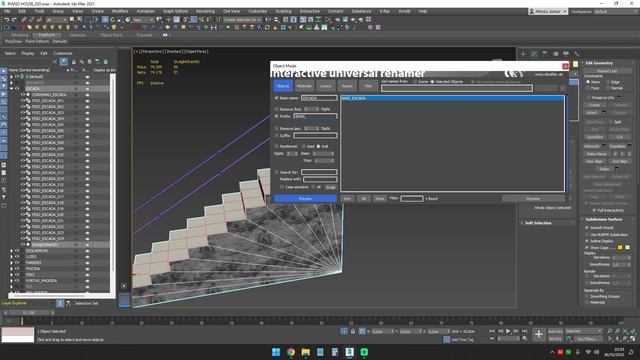Click the Redo arrow in main toolbar
Viewport: 640px width, 360px height.
(14, 20)
